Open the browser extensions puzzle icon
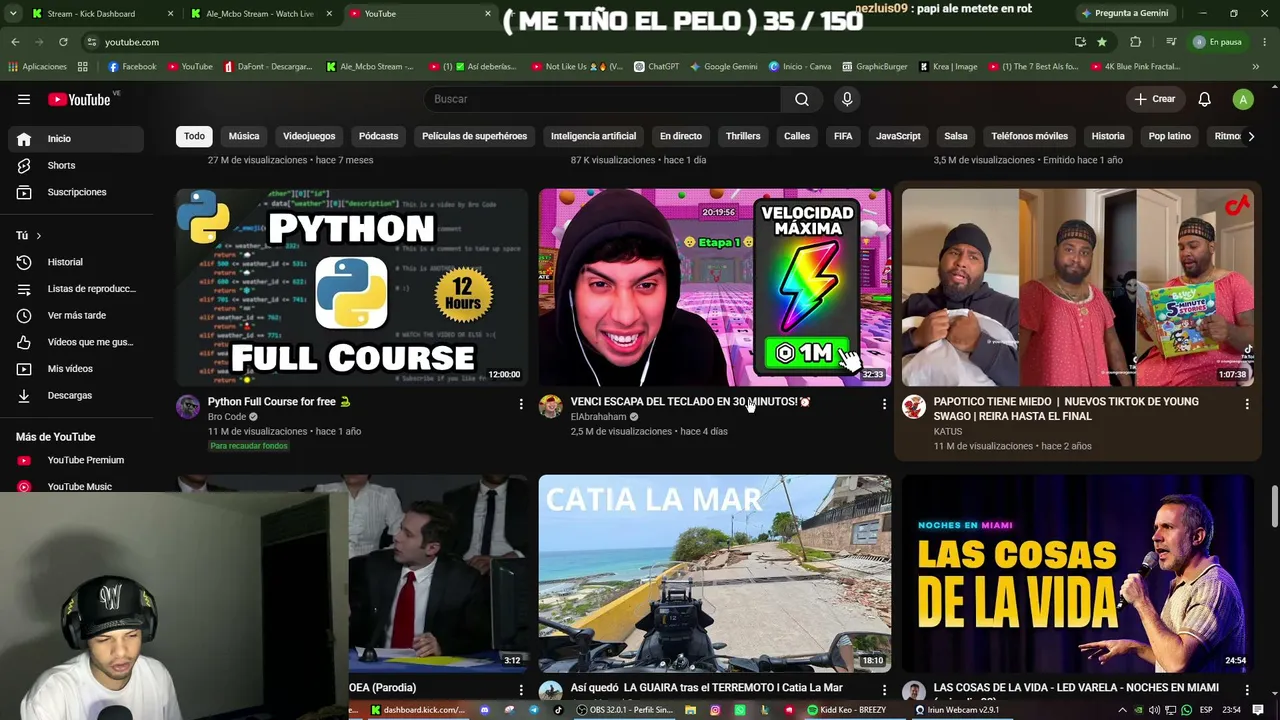 (1135, 42)
